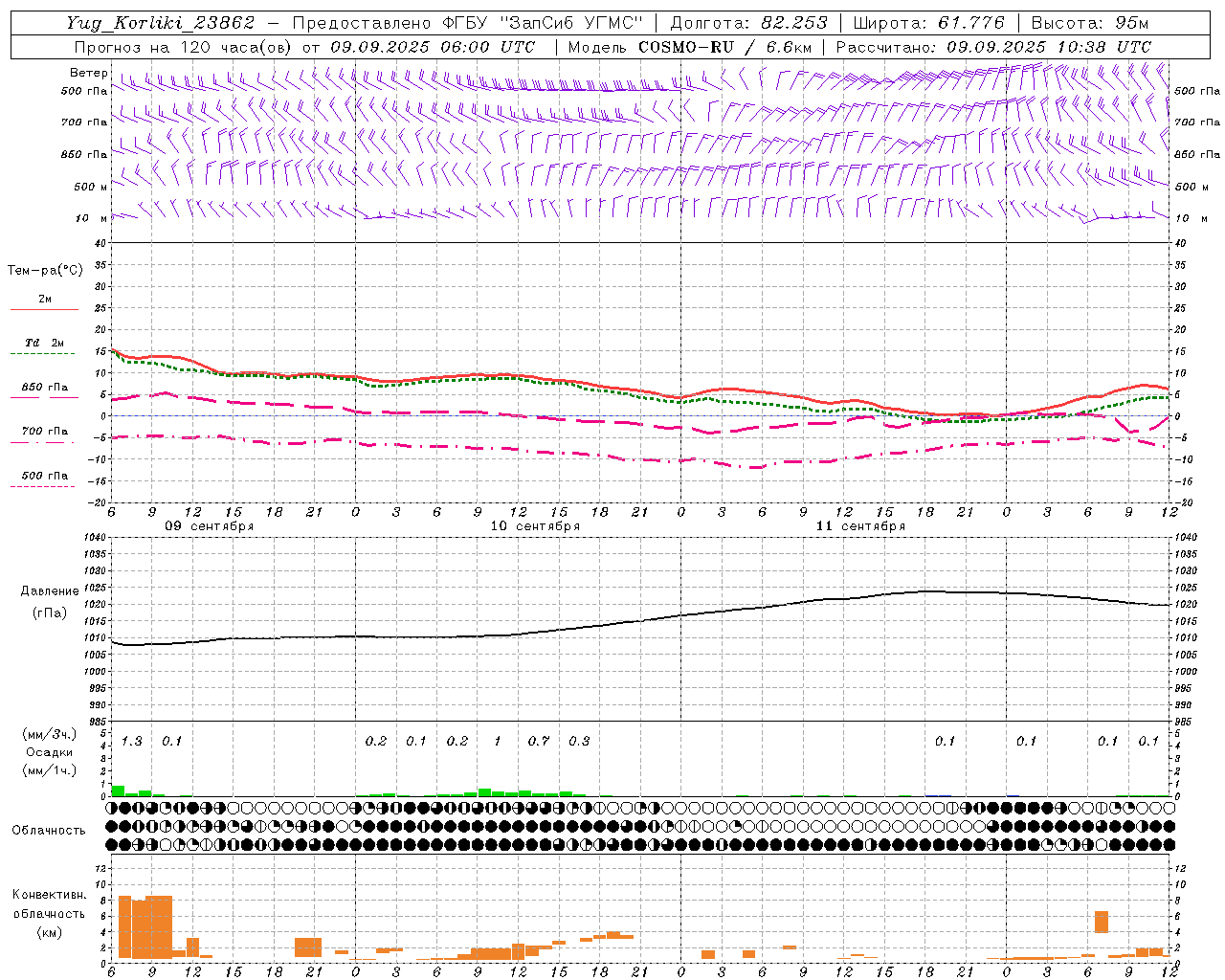
Task: Click the '1.3' precipitation value
Action: (131, 742)
